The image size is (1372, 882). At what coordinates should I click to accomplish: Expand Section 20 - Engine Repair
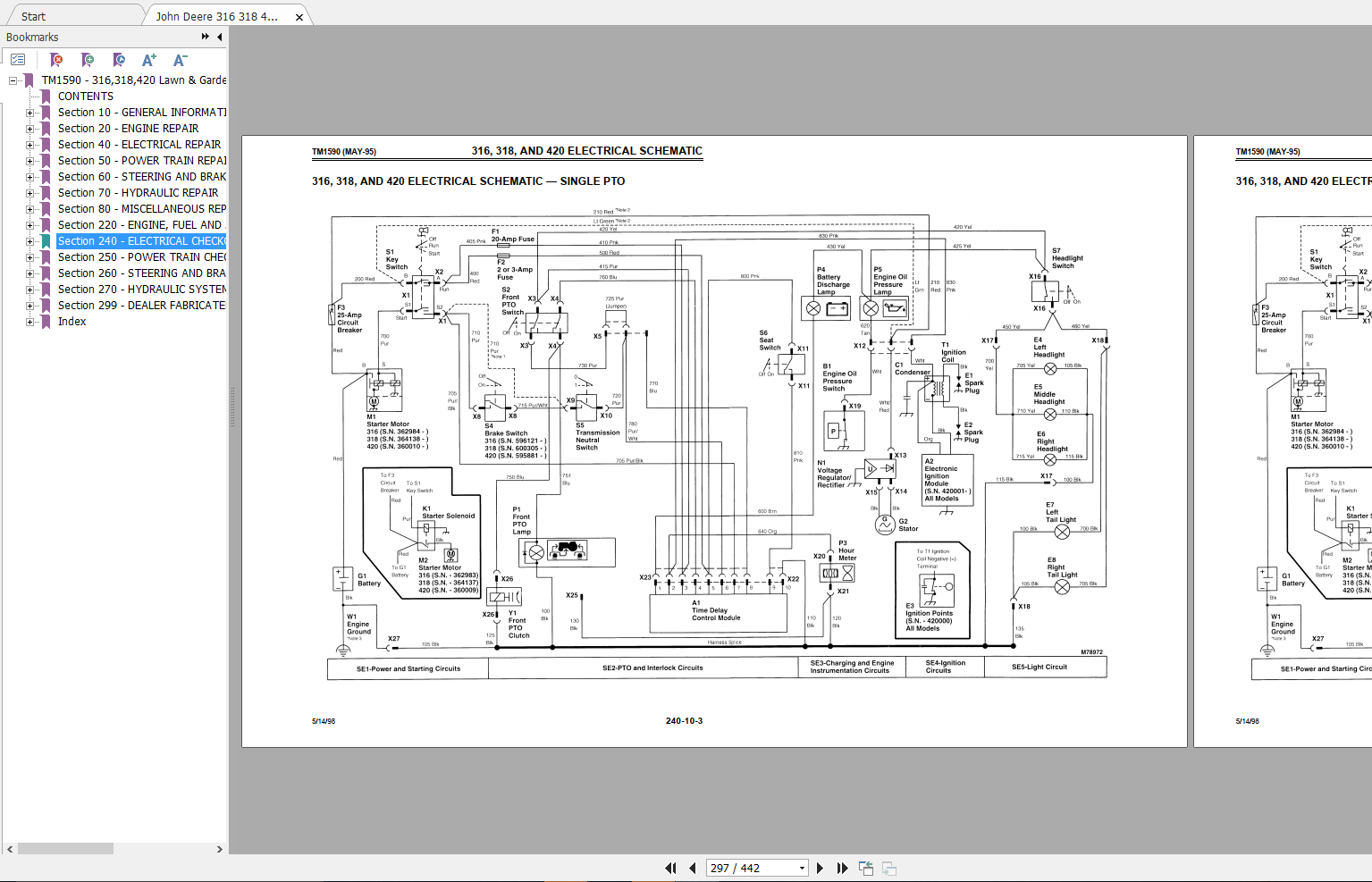(29, 129)
